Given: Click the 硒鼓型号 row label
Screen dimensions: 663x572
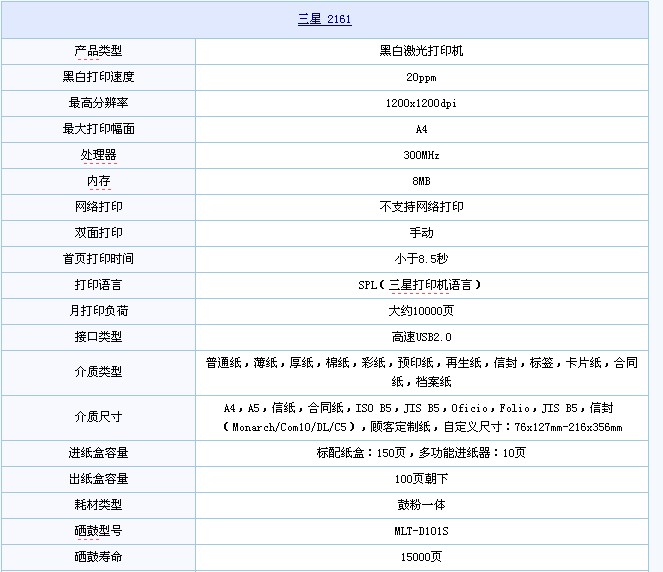Looking at the screenshot, I should point(98,531).
